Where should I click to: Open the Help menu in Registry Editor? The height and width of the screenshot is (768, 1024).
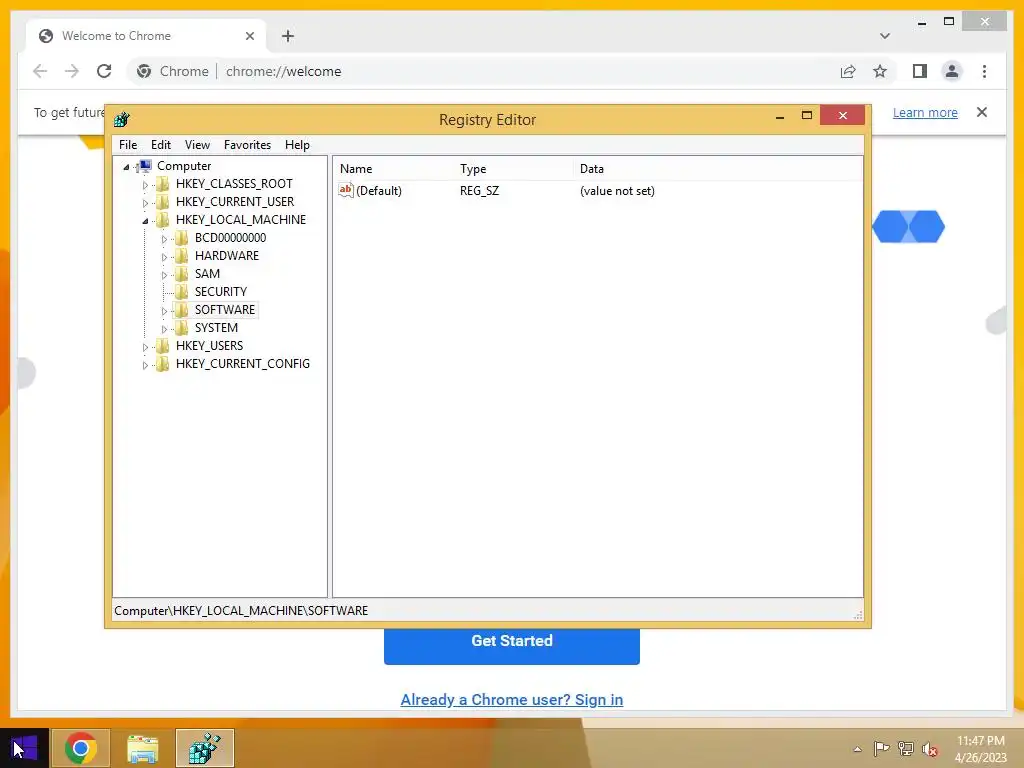[297, 145]
